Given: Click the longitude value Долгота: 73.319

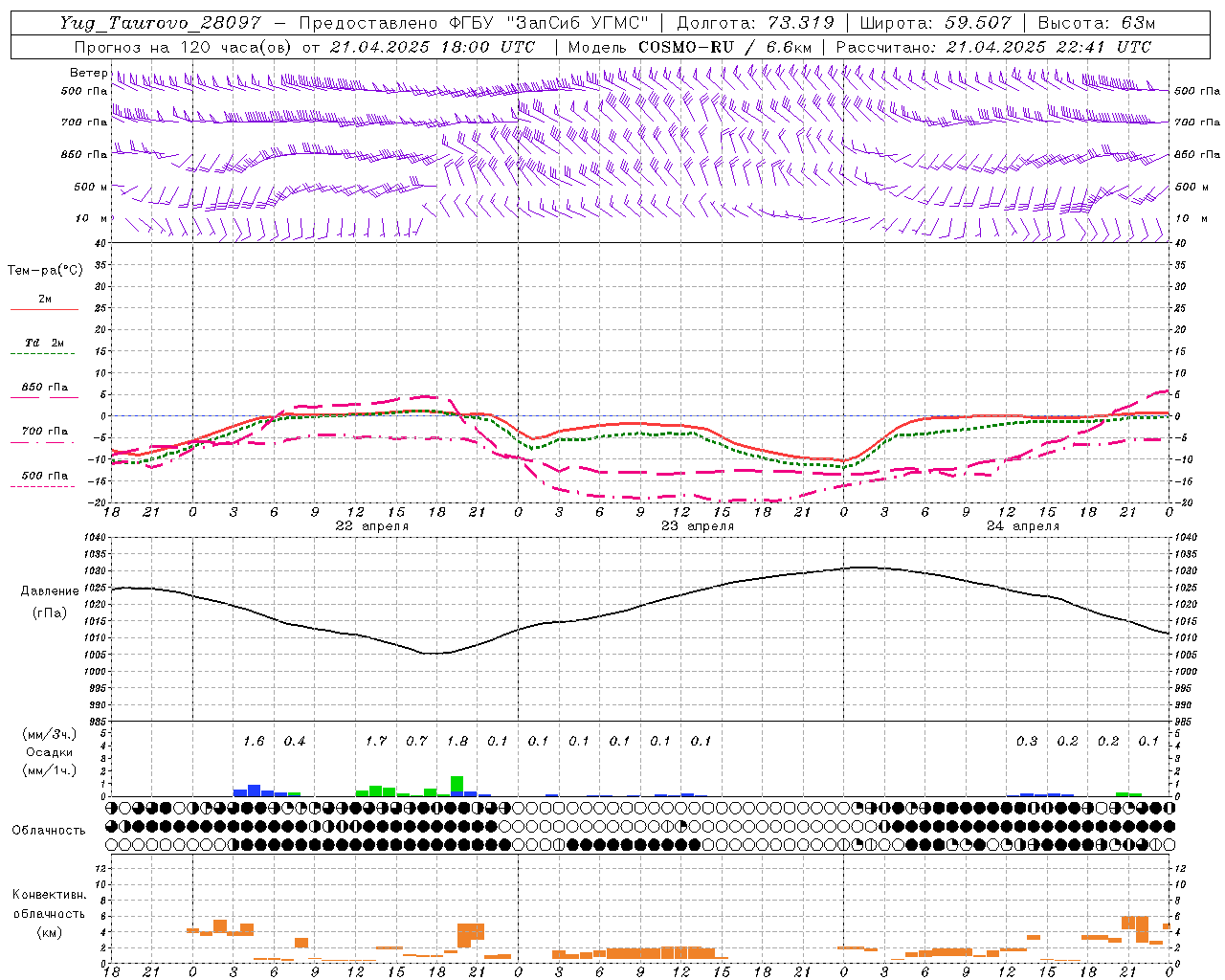Looking at the screenshot, I should coord(755,23).
